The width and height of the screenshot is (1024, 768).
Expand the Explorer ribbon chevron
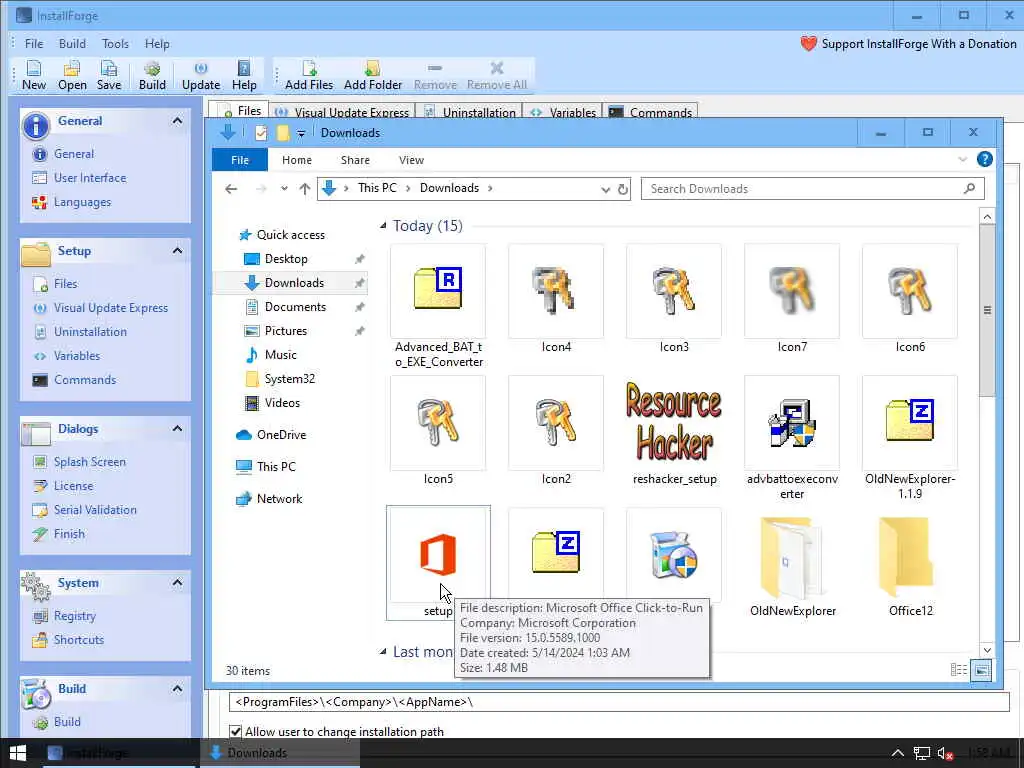pyautogui.click(x=963, y=159)
